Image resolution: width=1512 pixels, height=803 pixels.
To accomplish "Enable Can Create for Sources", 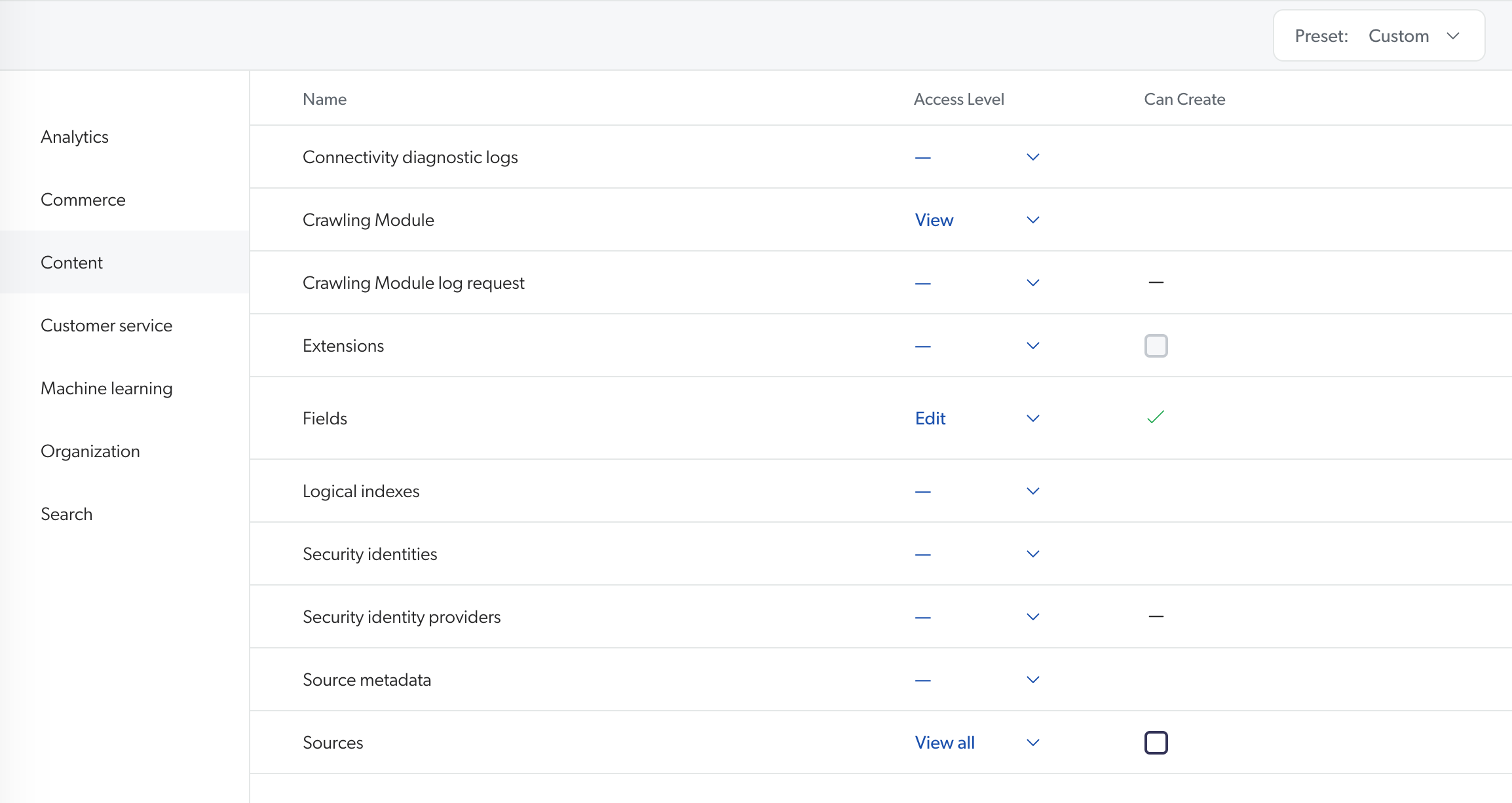I will click(1156, 742).
